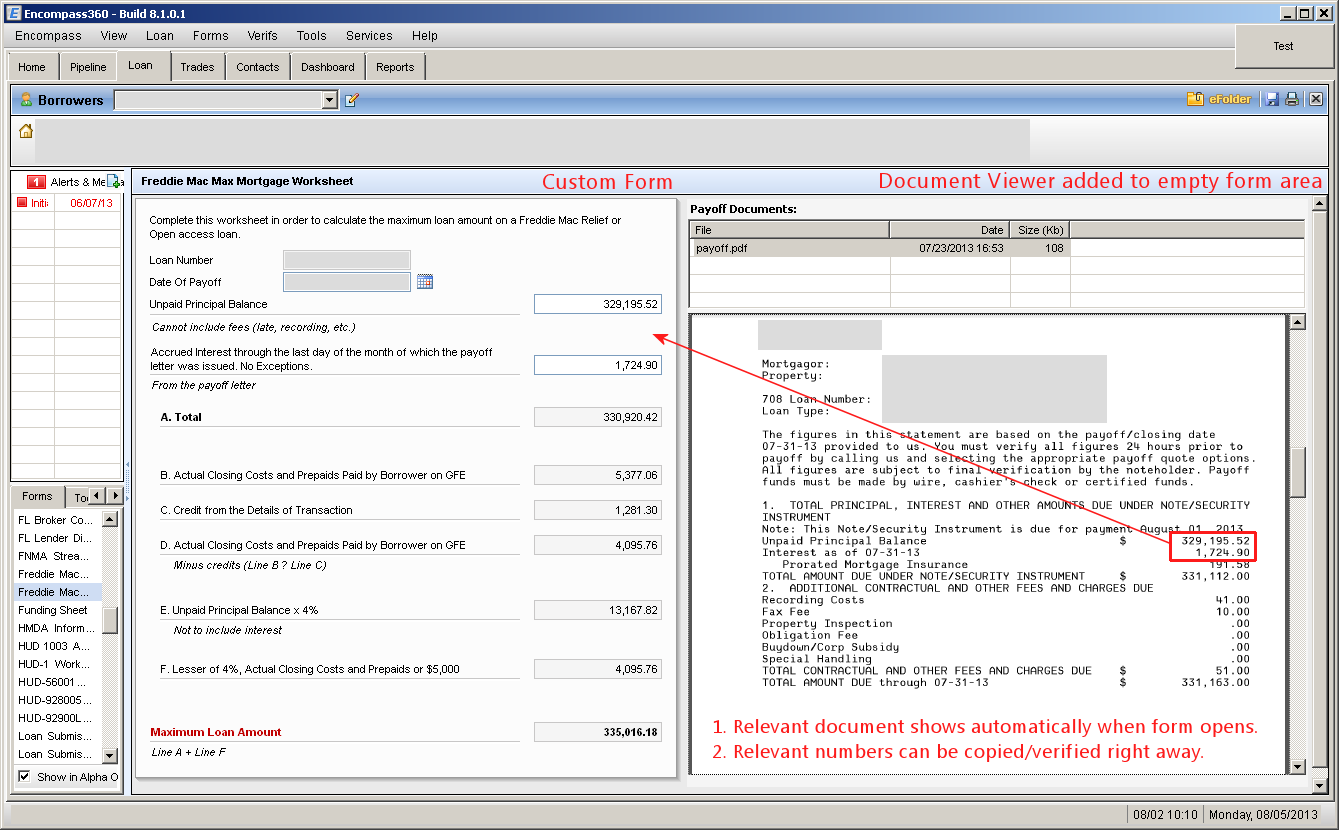Viewport: 1339px width, 830px height.
Task: Click the Test user button
Action: 1284,46
